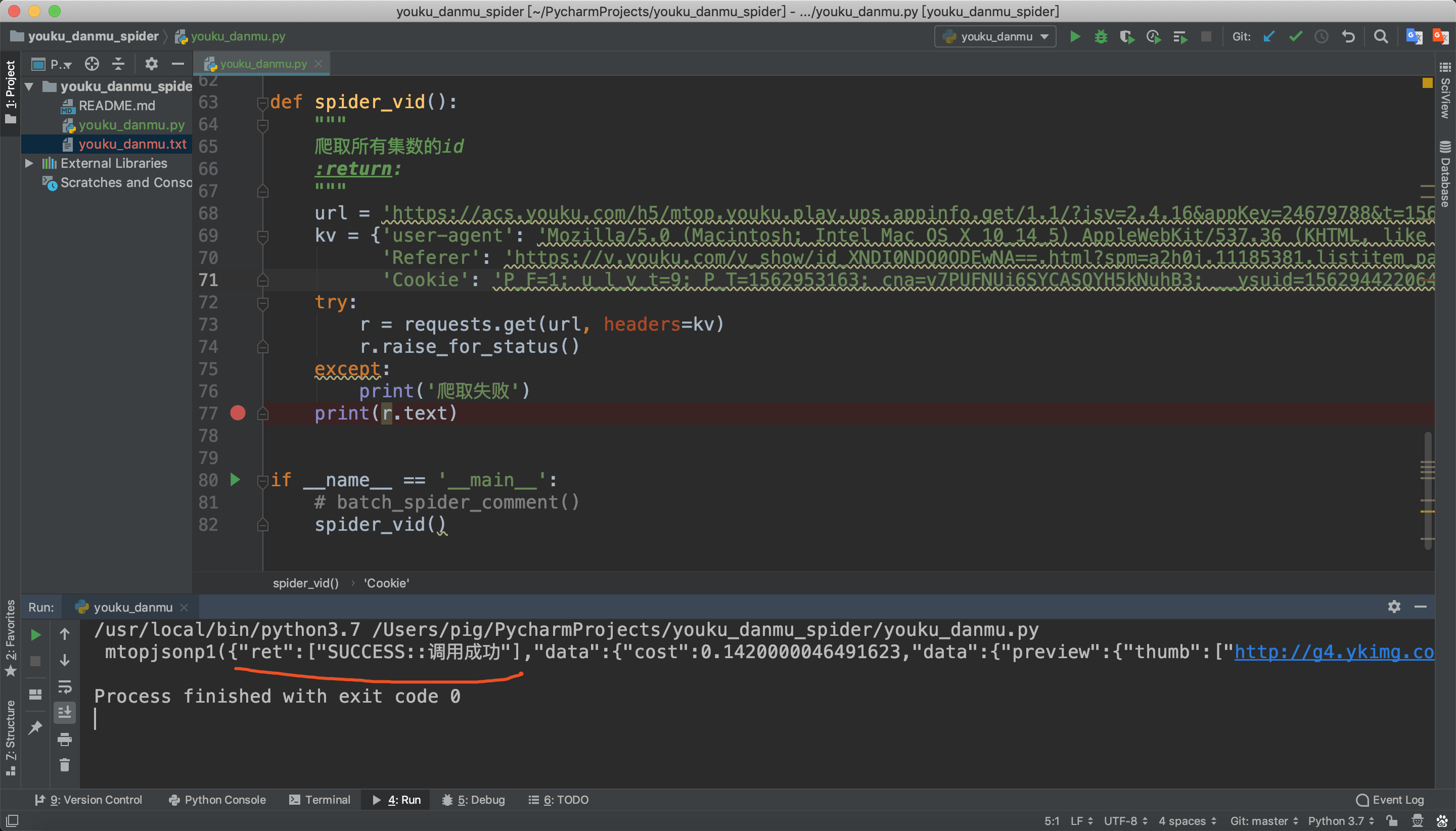Screen dimensions: 1456x831
Task: Change the Python 3.7 interpreter
Action: coord(1341,821)
